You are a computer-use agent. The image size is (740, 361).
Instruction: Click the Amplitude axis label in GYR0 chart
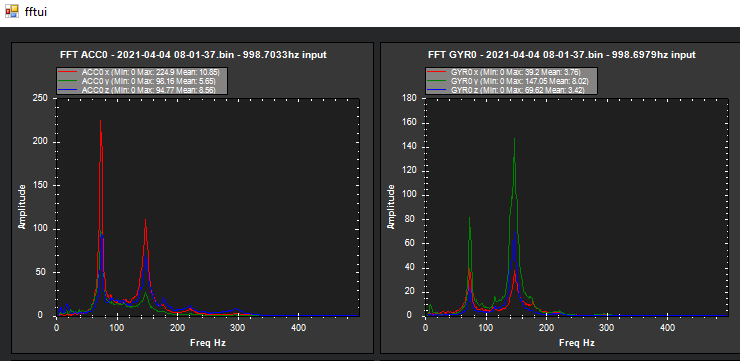(x=391, y=207)
